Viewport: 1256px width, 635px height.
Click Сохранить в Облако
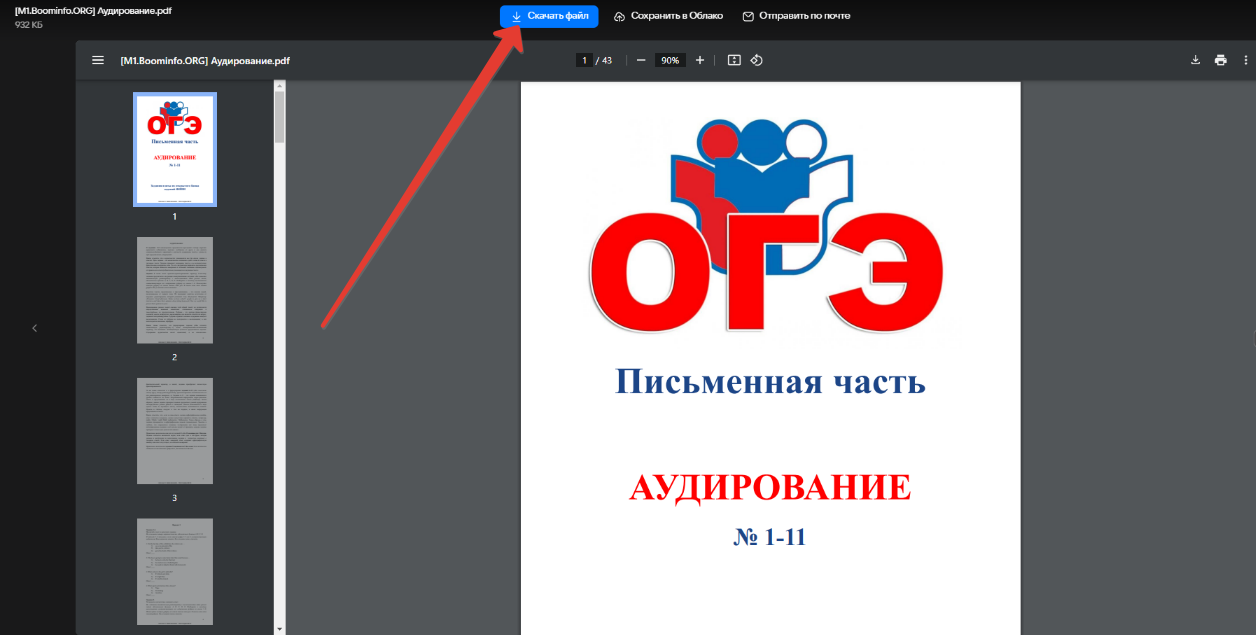click(668, 16)
